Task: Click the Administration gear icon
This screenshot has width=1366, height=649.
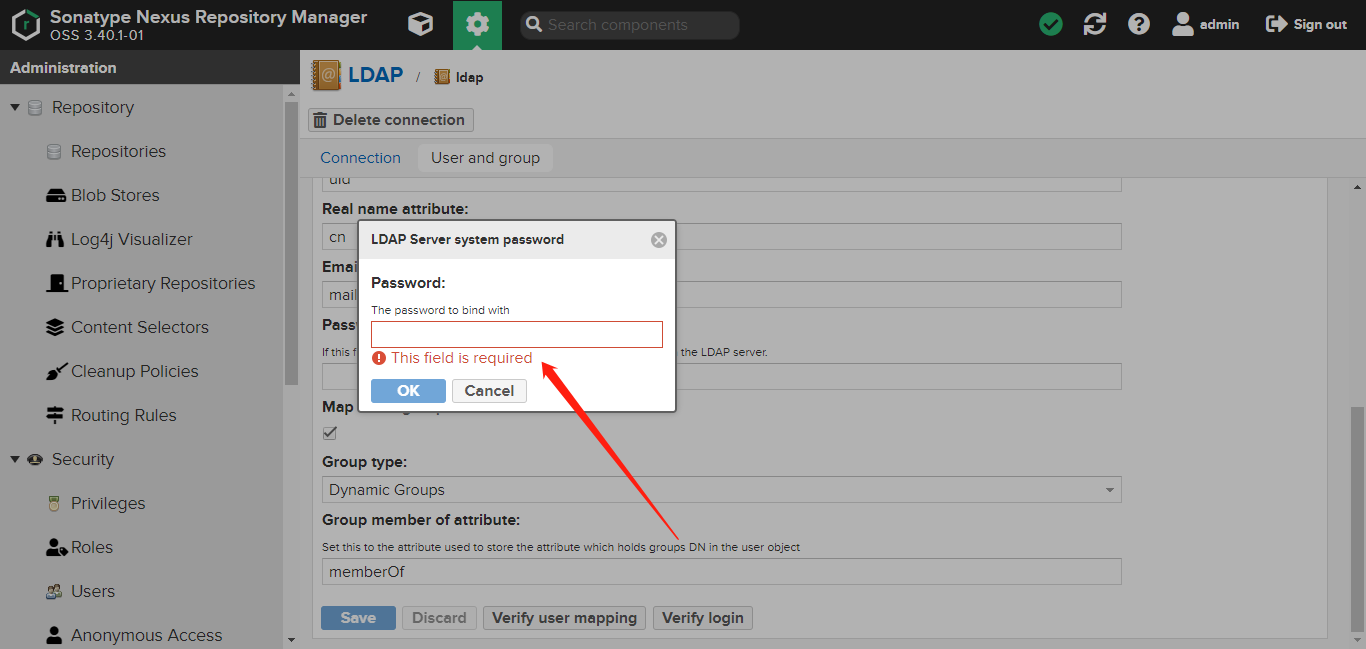Action: click(x=477, y=25)
